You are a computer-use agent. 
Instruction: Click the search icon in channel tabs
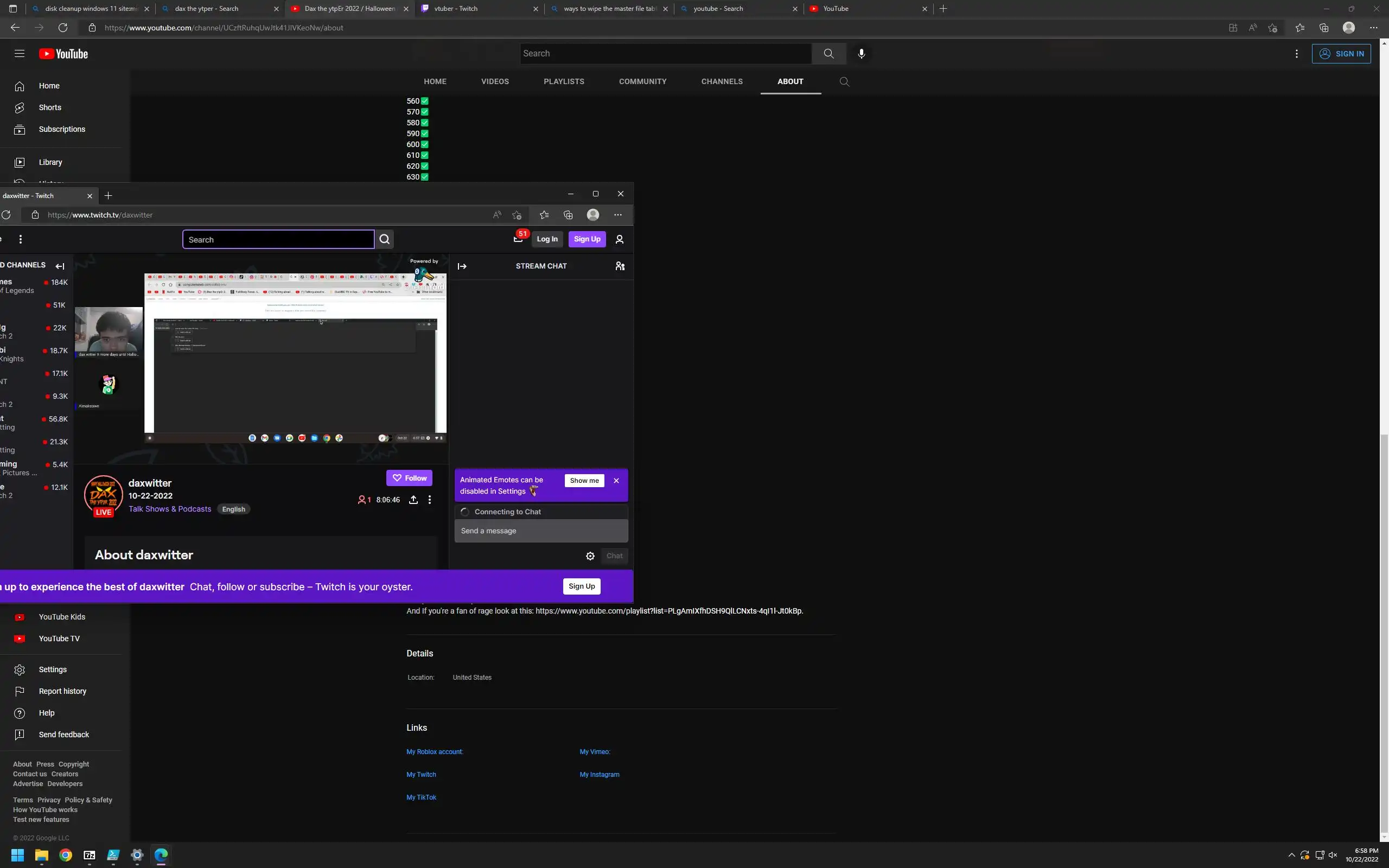[844, 81]
